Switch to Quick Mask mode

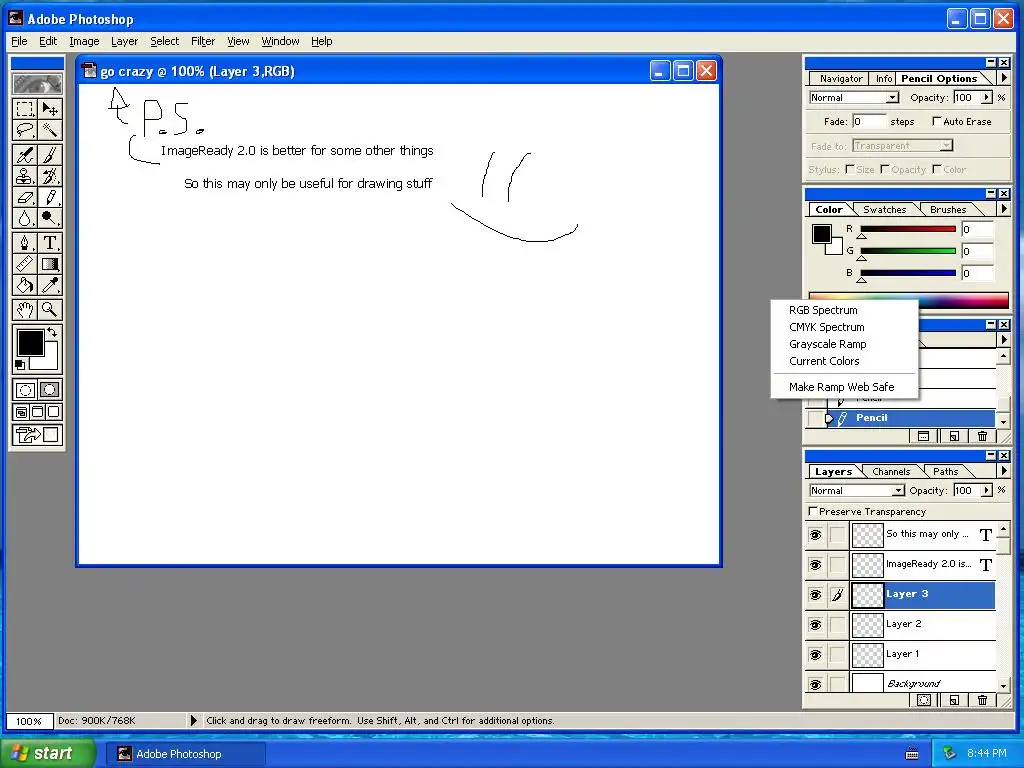(x=50, y=391)
